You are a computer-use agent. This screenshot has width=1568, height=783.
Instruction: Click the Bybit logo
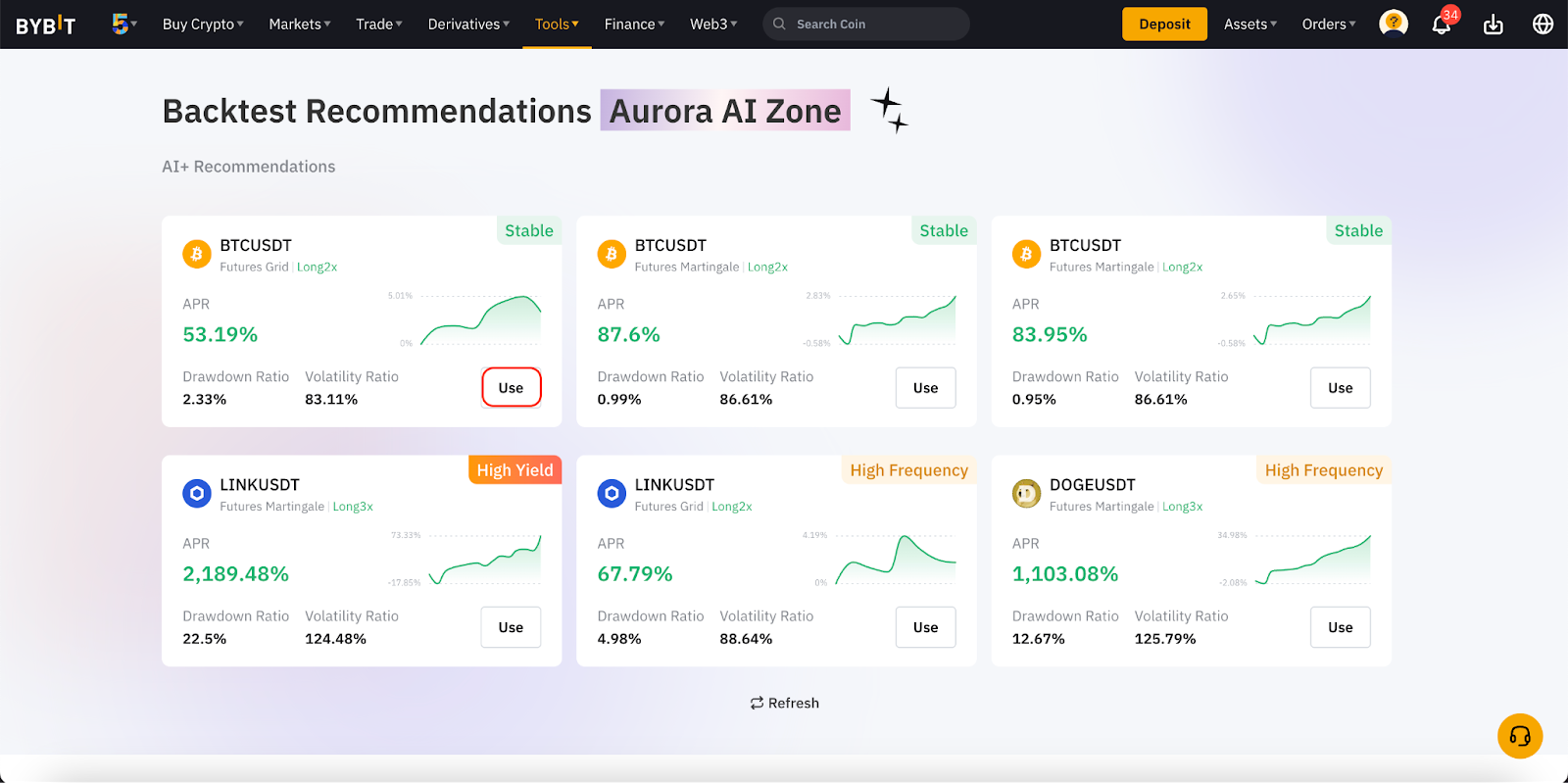45,24
